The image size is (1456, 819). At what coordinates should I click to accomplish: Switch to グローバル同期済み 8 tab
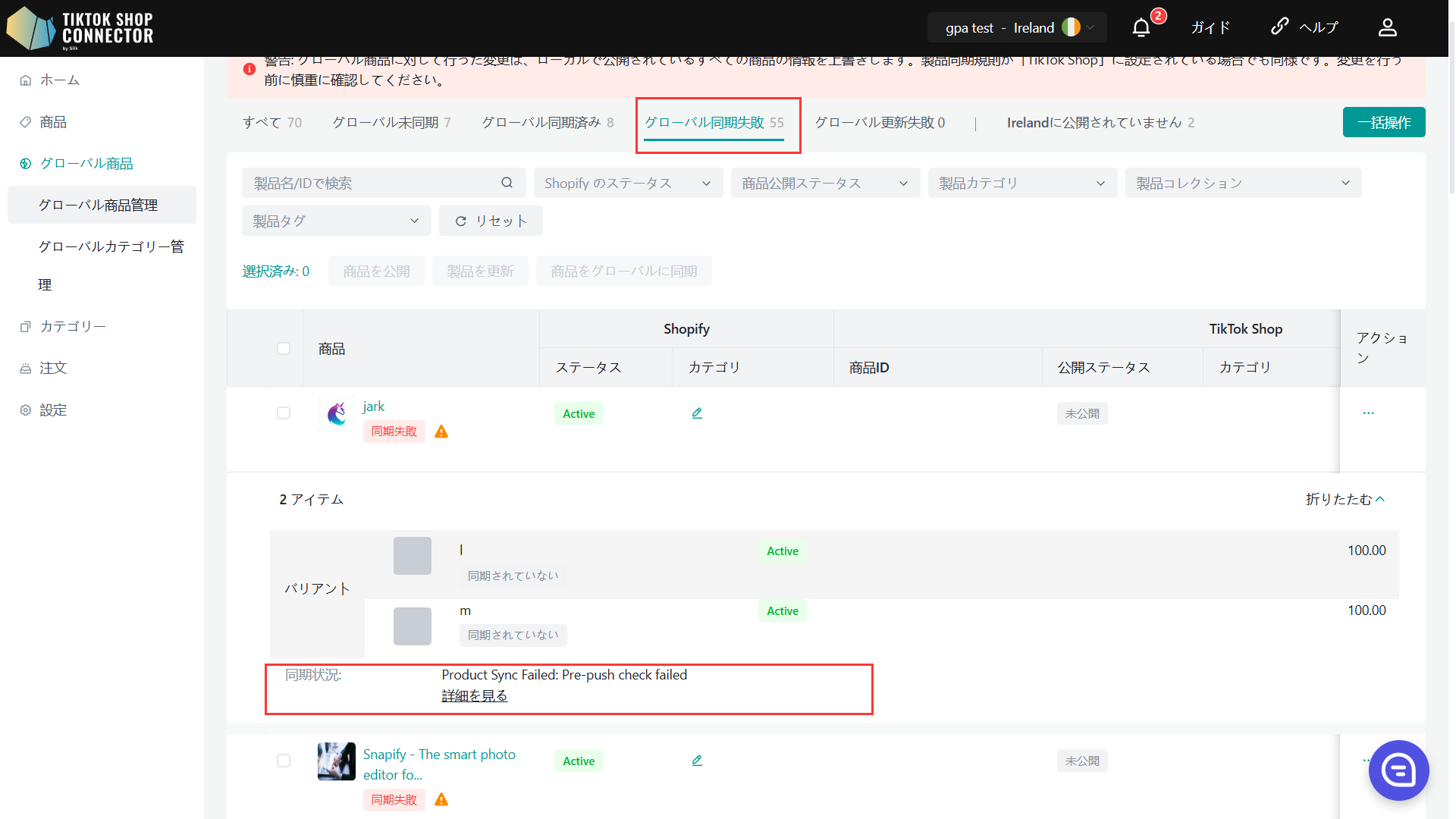pos(548,122)
